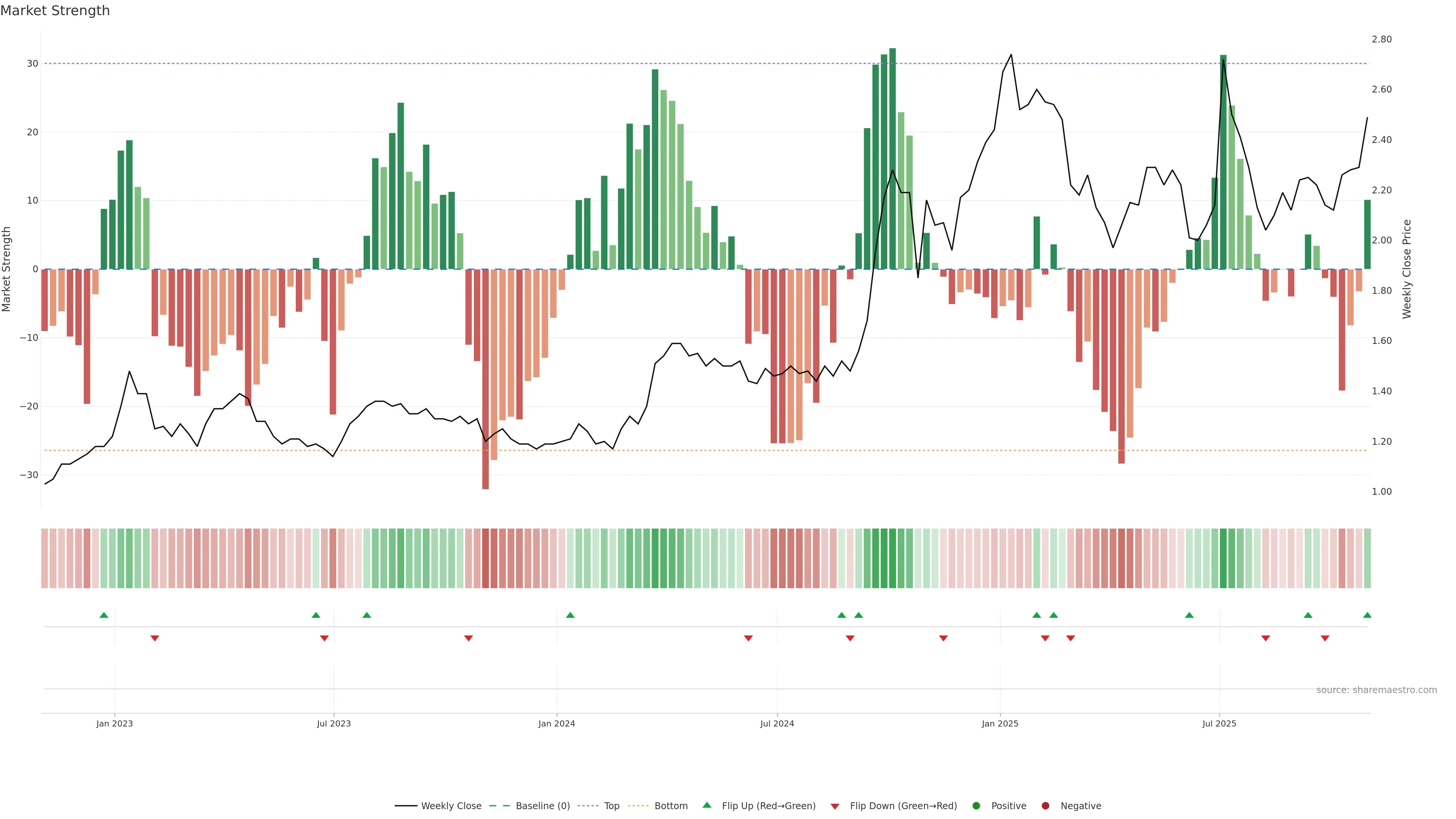Click the Flip Down red triangle legend icon

tap(835, 806)
